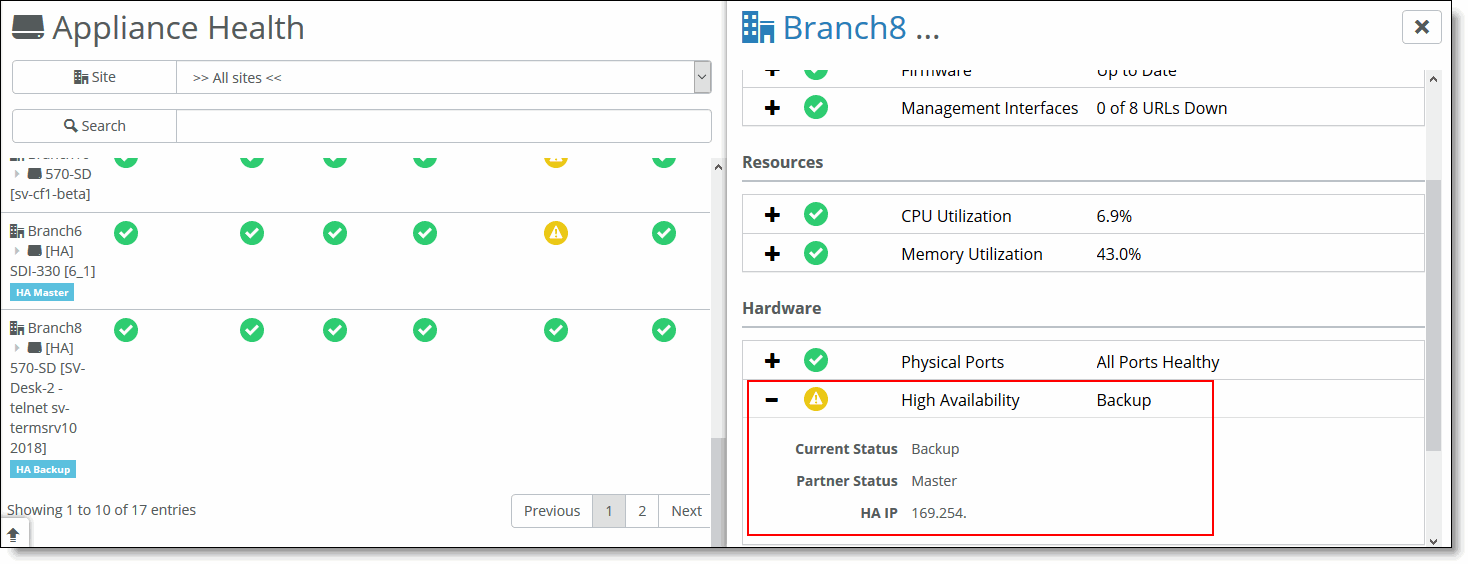Click the Branch6 yellow warning status icon
This screenshot has height=564, width=1468.
click(556, 233)
